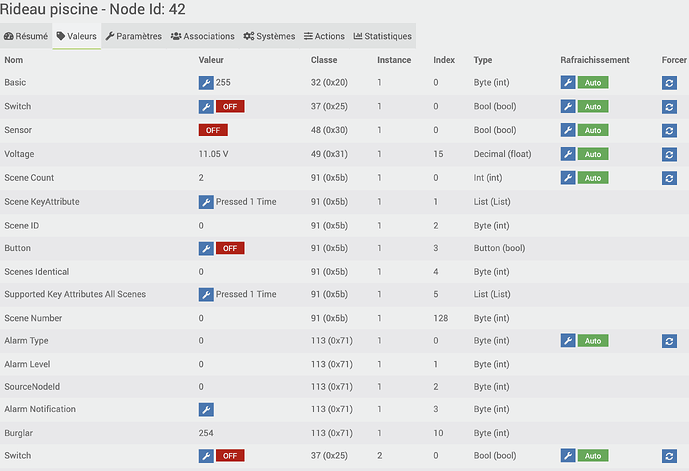Toggle the OFF state of instance 1 Switch
689x471 pixels.
(x=230, y=106)
